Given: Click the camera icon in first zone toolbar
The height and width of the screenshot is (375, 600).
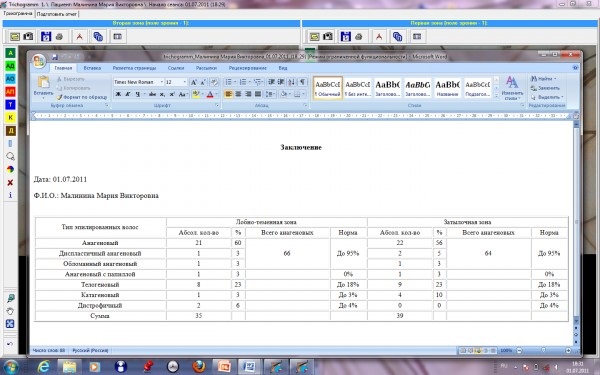Looking at the screenshot, I should (328, 37).
